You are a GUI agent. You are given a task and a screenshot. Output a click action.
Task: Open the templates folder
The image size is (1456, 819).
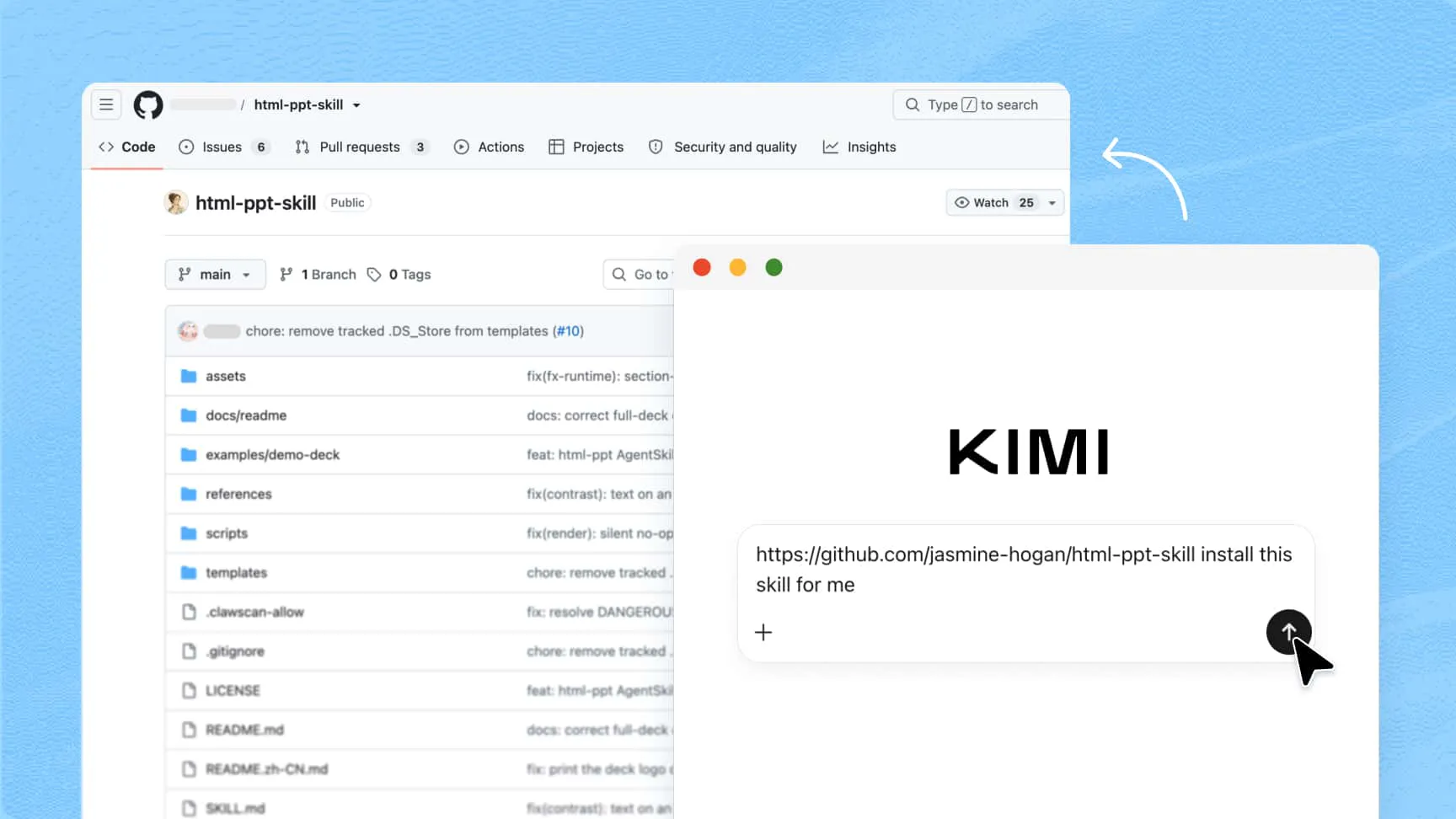[x=236, y=573]
